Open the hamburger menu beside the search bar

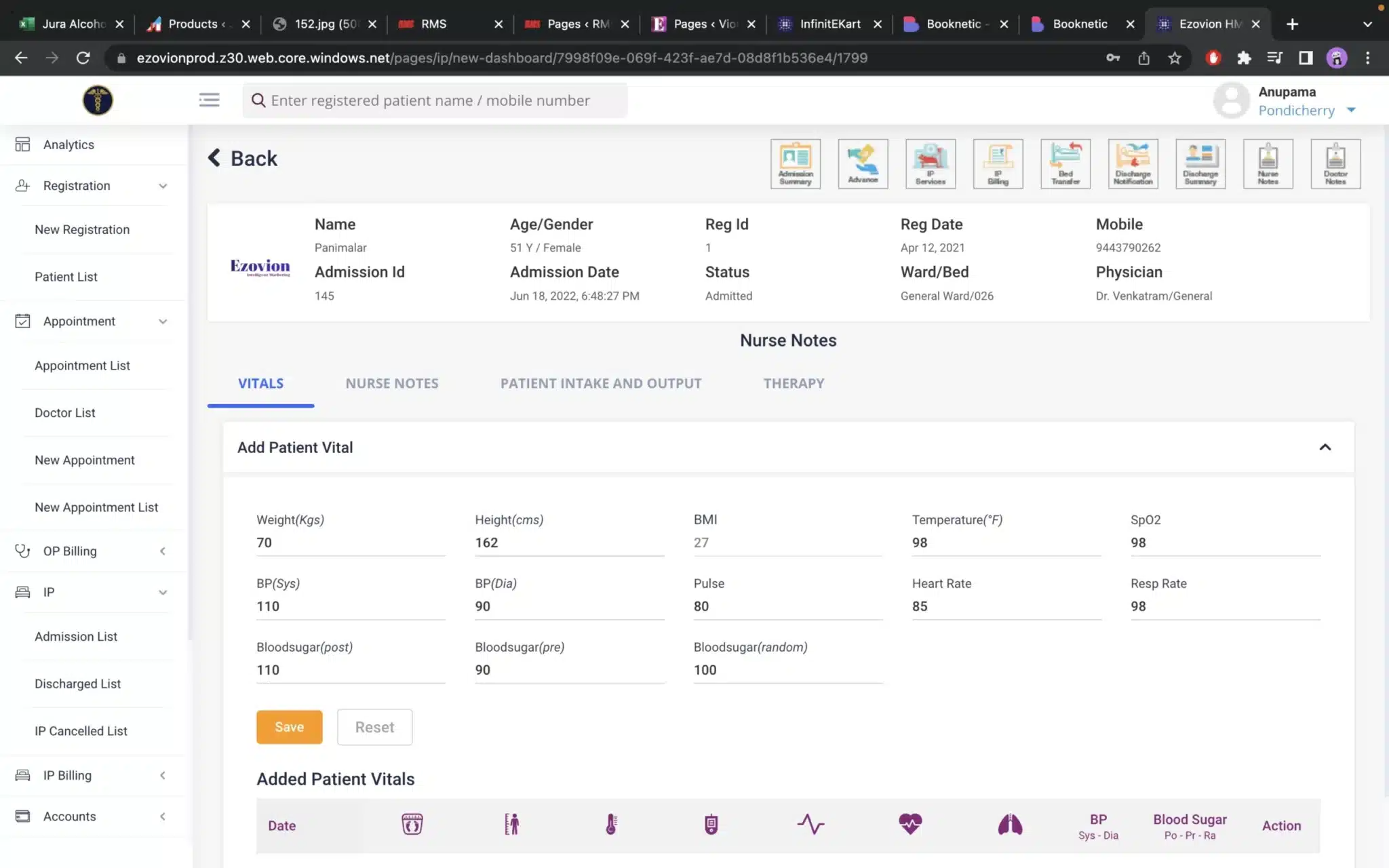[209, 100]
